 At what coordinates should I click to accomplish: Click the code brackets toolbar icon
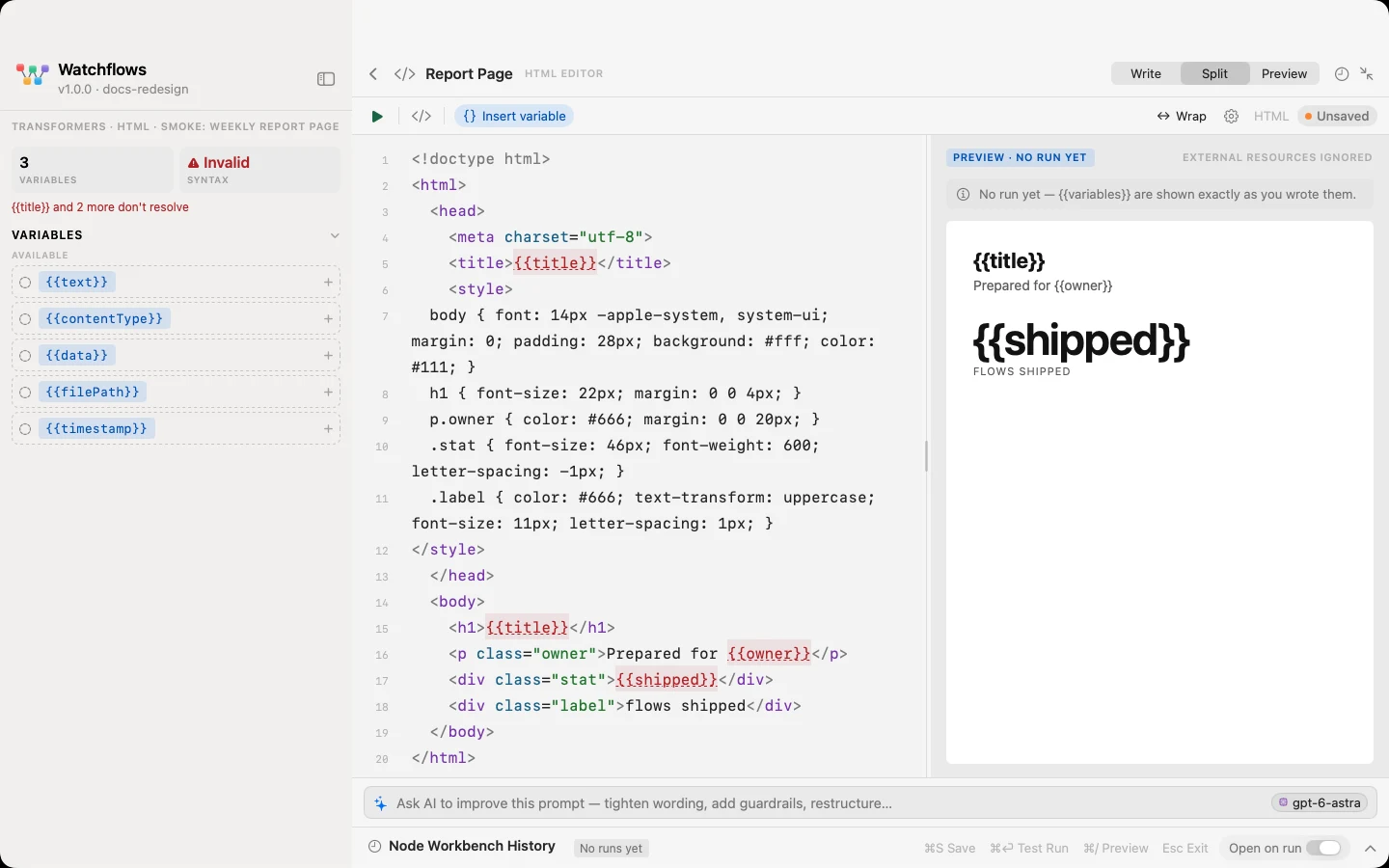pyautogui.click(x=422, y=117)
